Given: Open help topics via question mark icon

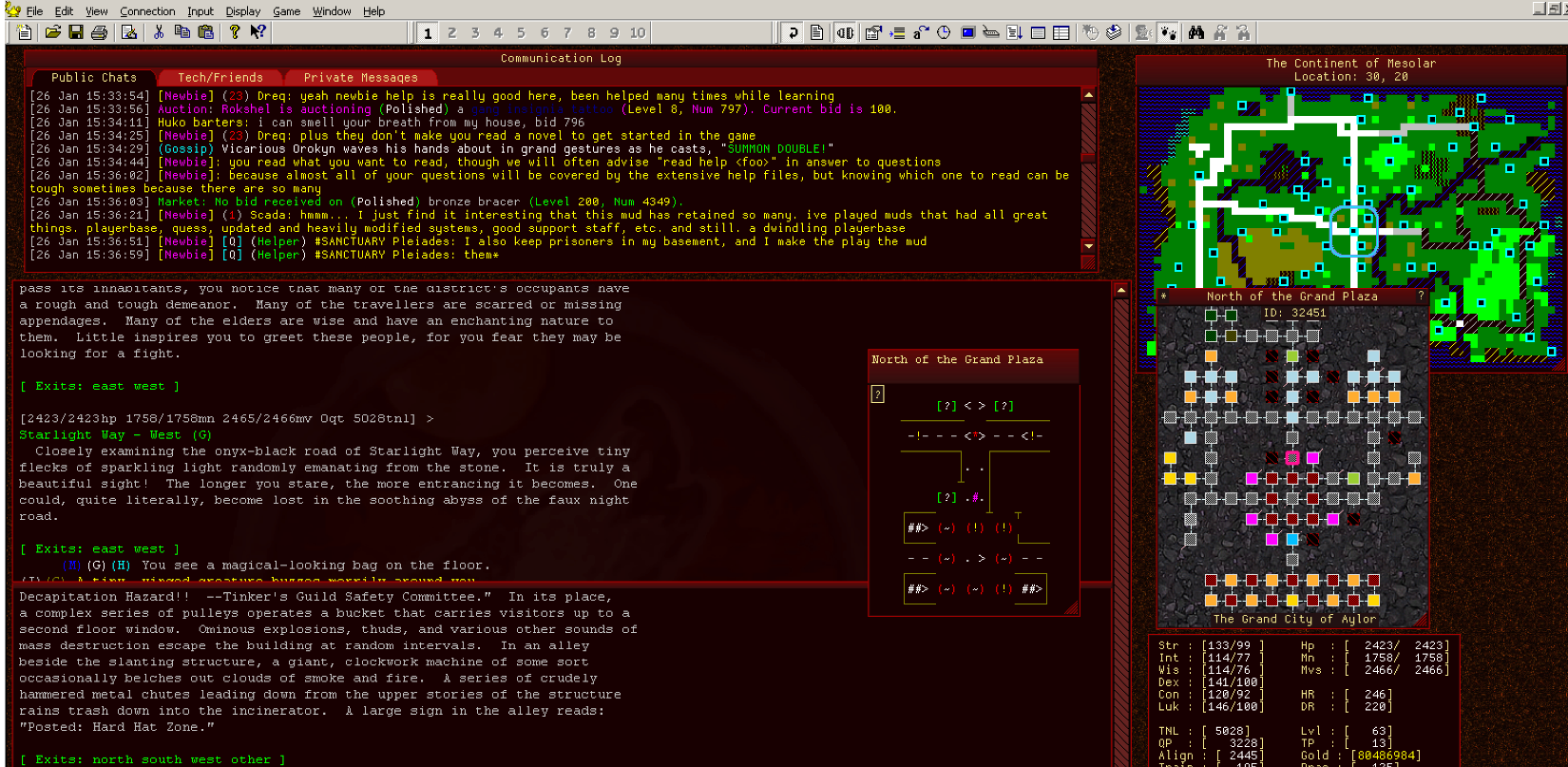Looking at the screenshot, I should click(x=235, y=32).
